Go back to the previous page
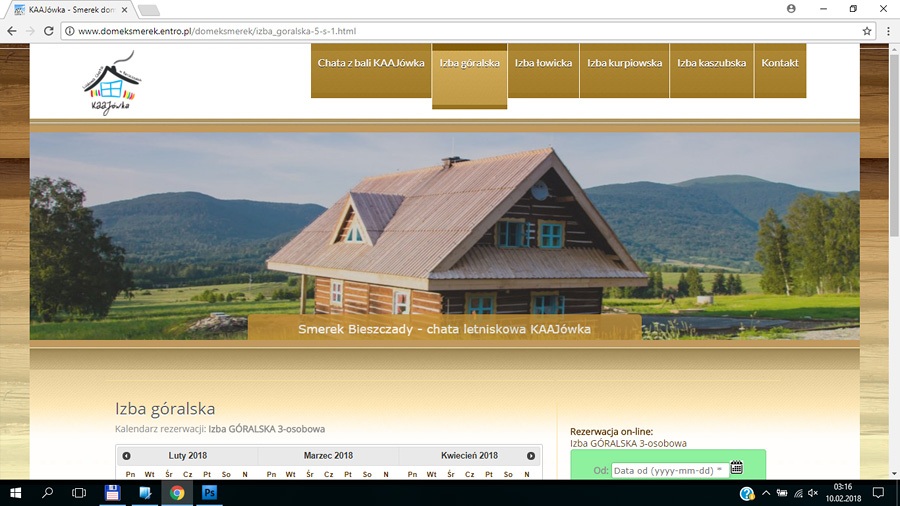 pos(12,31)
